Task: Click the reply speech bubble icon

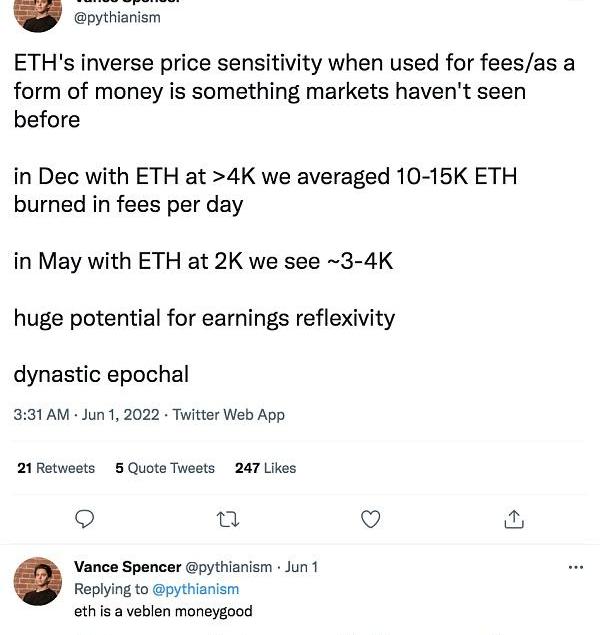Action: tap(86, 518)
